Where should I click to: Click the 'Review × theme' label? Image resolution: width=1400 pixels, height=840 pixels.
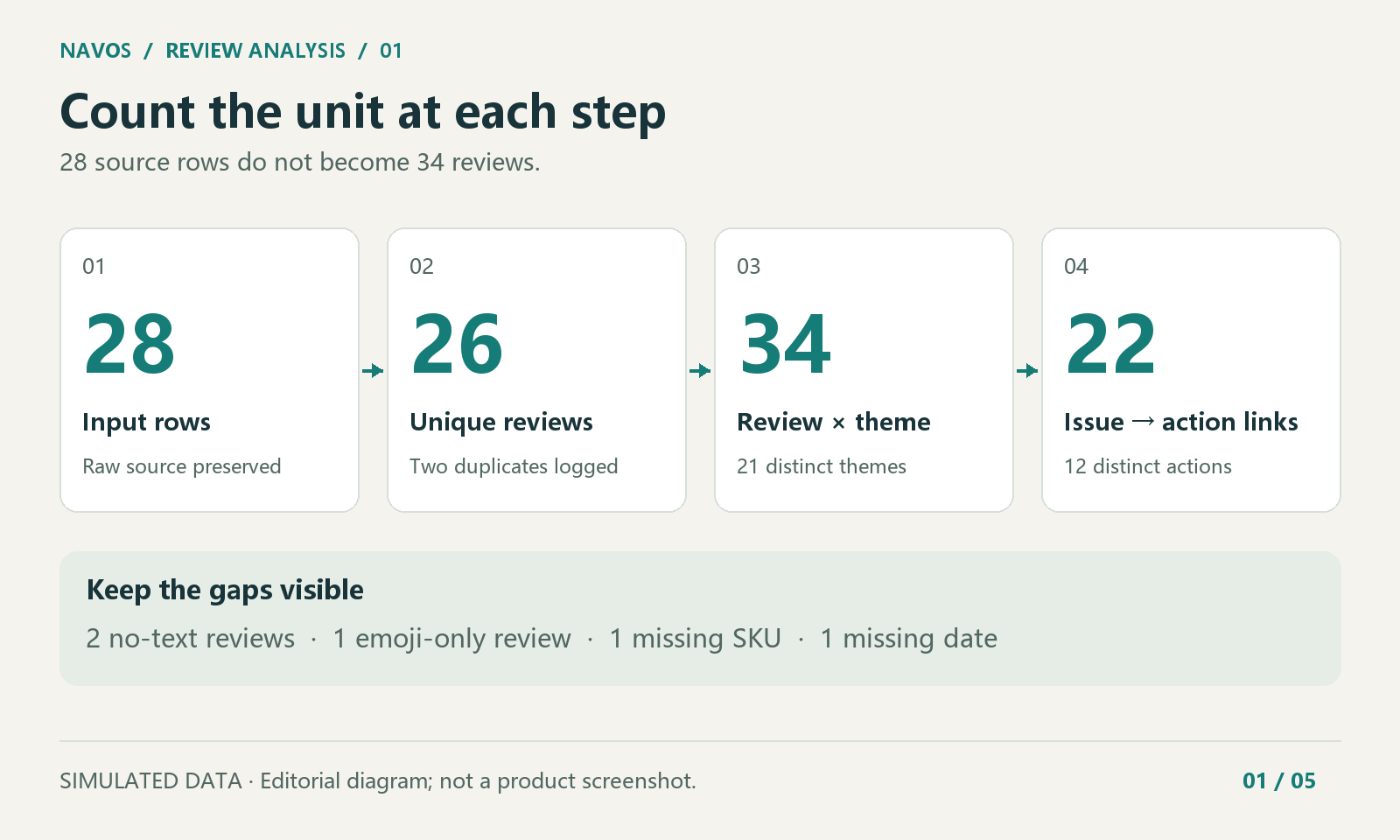[x=834, y=422]
